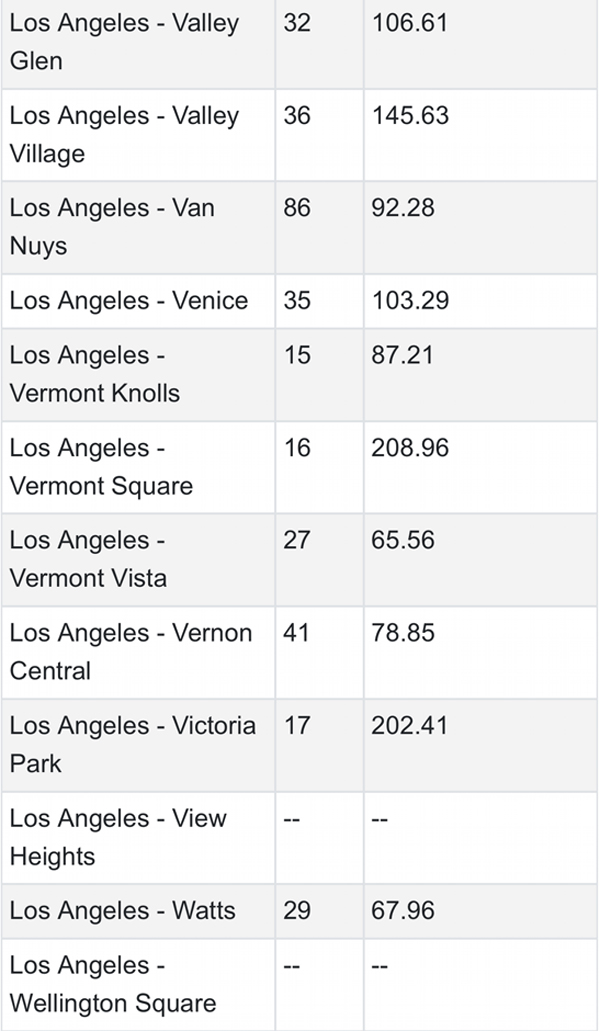Select the Los Angeles - Valley Glen cell
The image size is (600, 1031).
point(138,42)
